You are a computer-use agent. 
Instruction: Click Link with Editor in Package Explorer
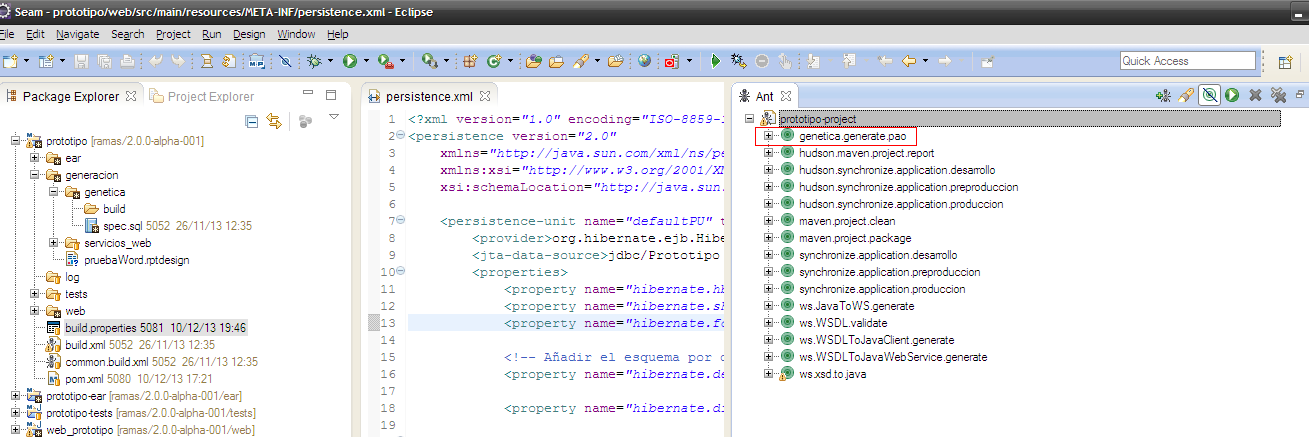click(273, 122)
